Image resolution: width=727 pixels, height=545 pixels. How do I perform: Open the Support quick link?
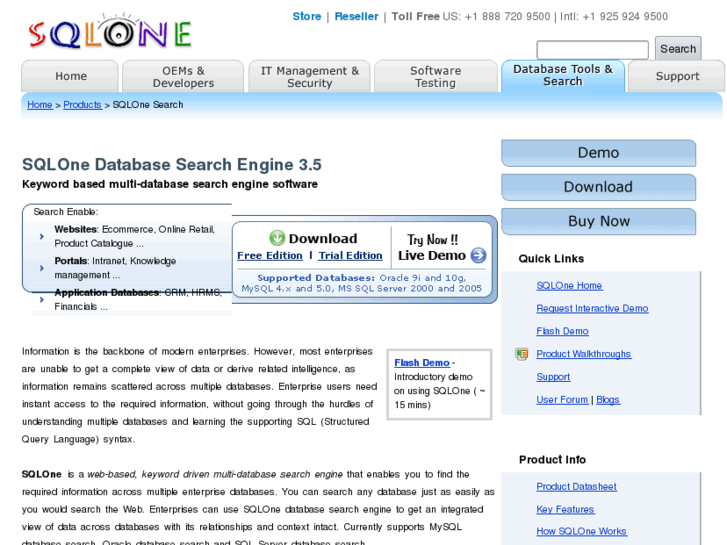pos(553,377)
